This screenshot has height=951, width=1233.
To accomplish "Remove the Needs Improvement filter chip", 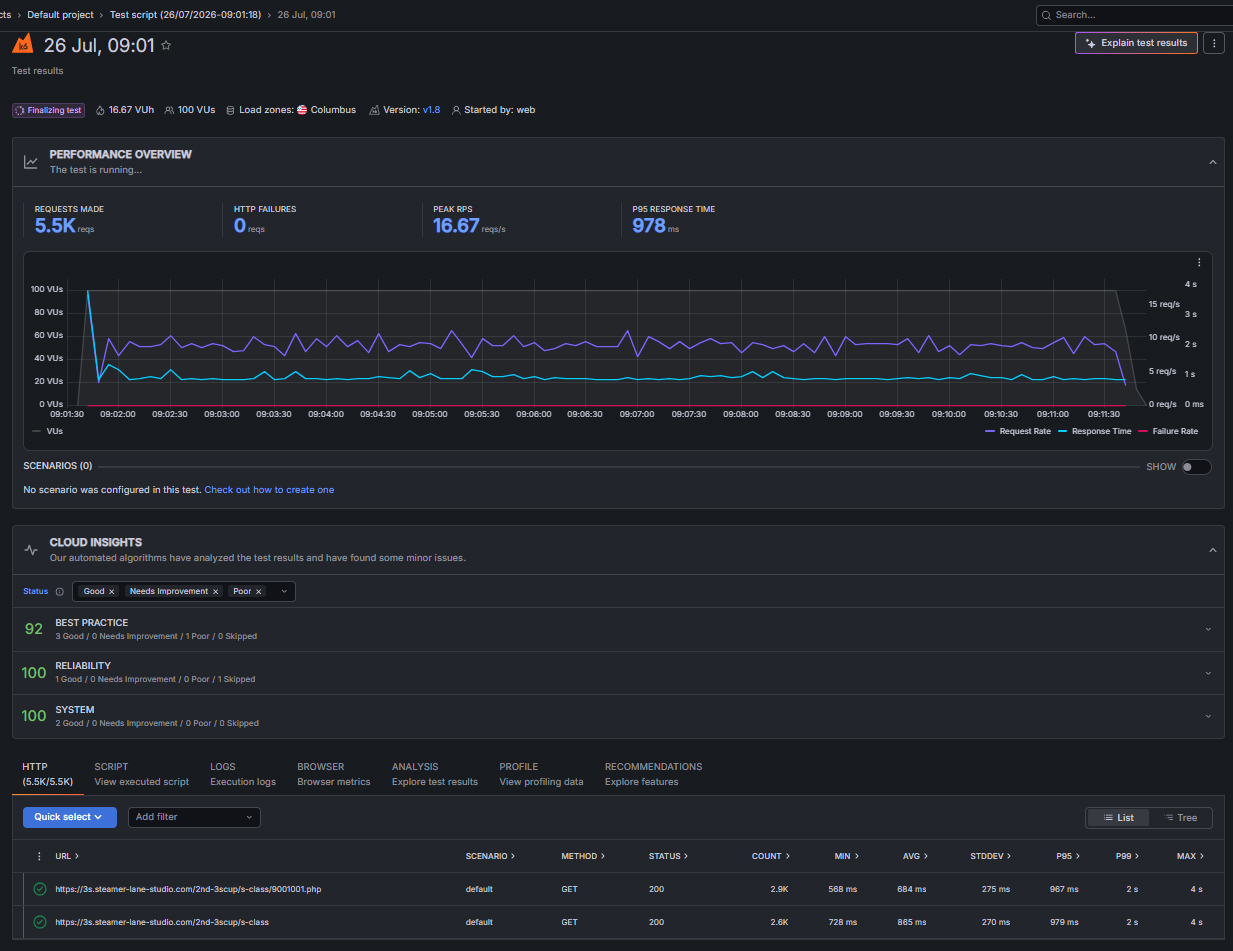I will pyautogui.click(x=215, y=592).
